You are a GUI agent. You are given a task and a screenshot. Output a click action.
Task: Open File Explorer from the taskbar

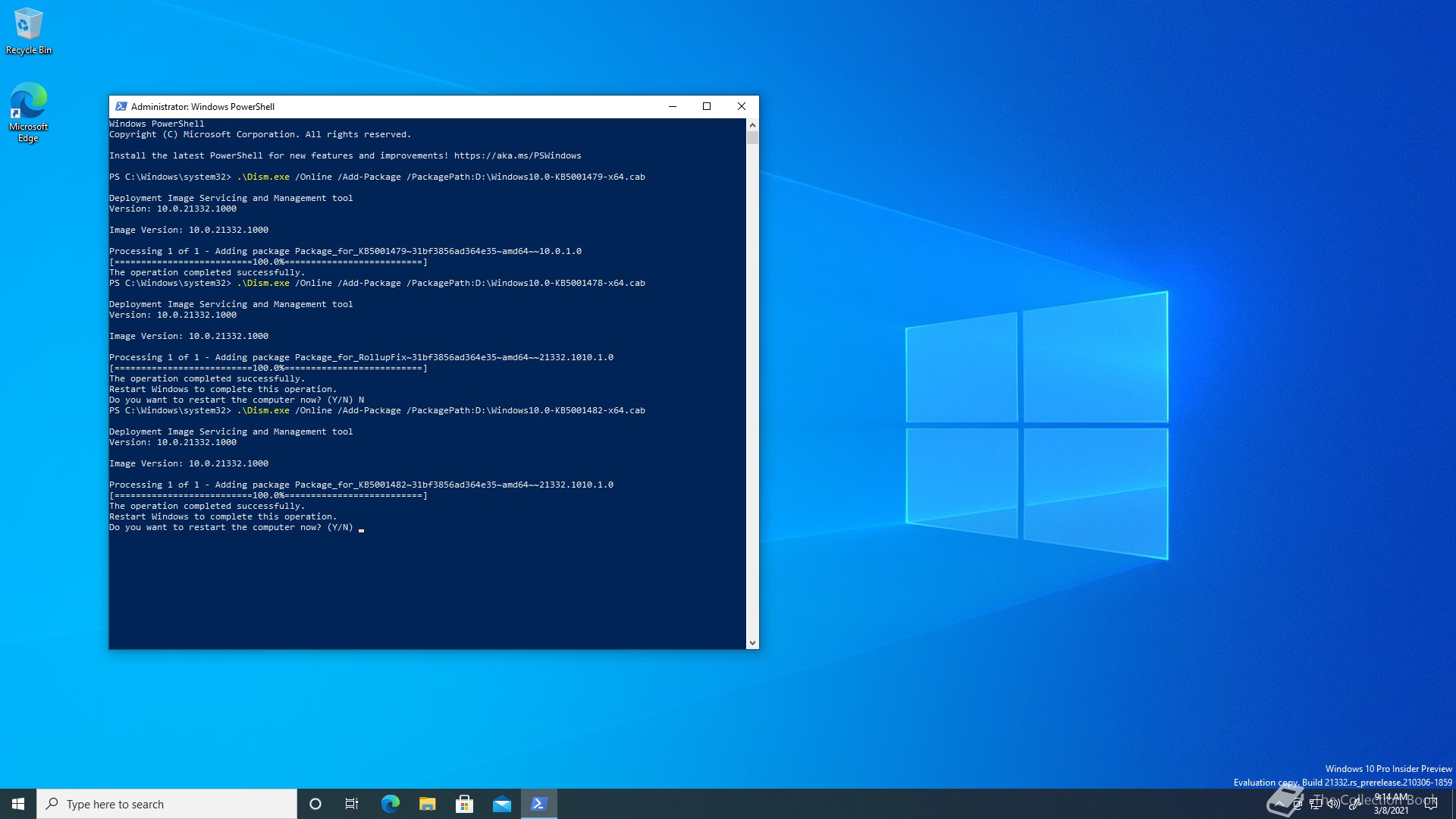pyautogui.click(x=427, y=804)
